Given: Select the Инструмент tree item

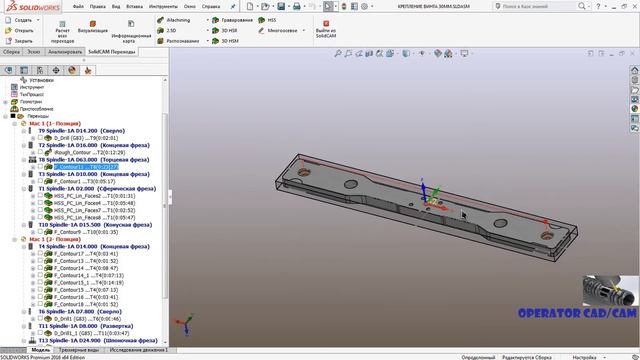Looking at the screenshot, I should pyautogui.click(x=31, y=87).
